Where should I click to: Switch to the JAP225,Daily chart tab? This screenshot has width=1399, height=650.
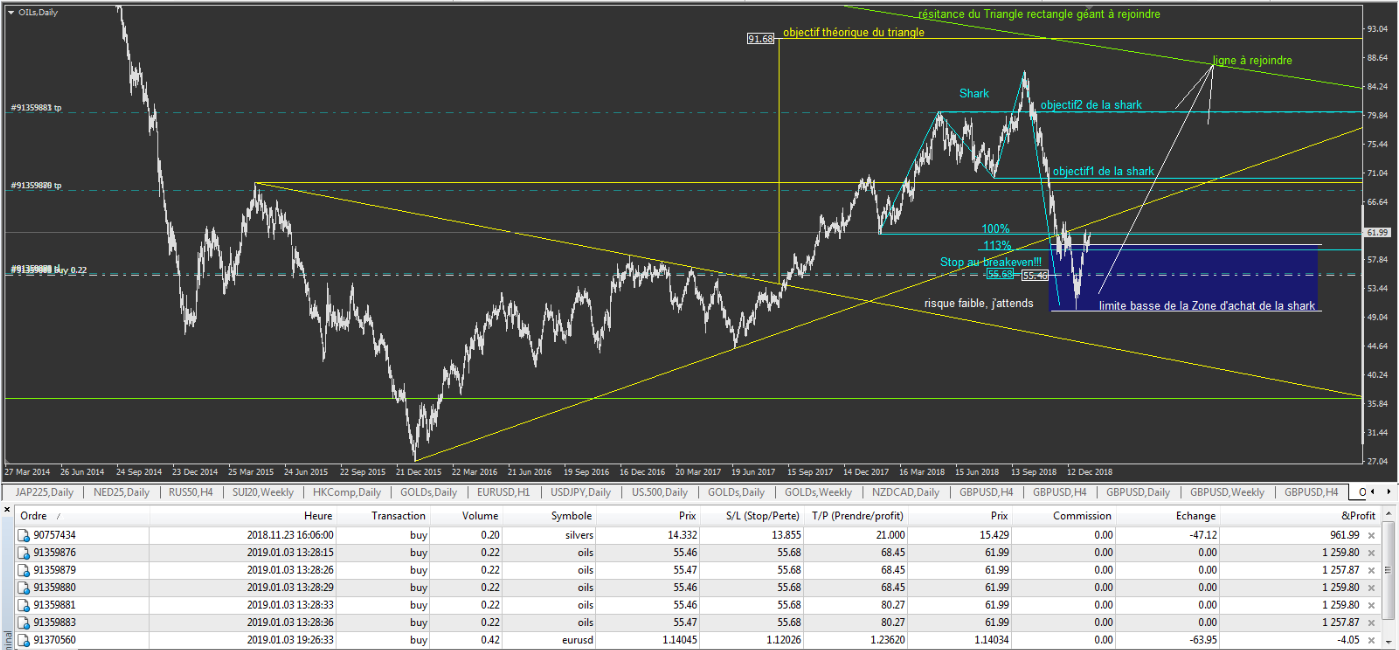click(x=44, y=492)
